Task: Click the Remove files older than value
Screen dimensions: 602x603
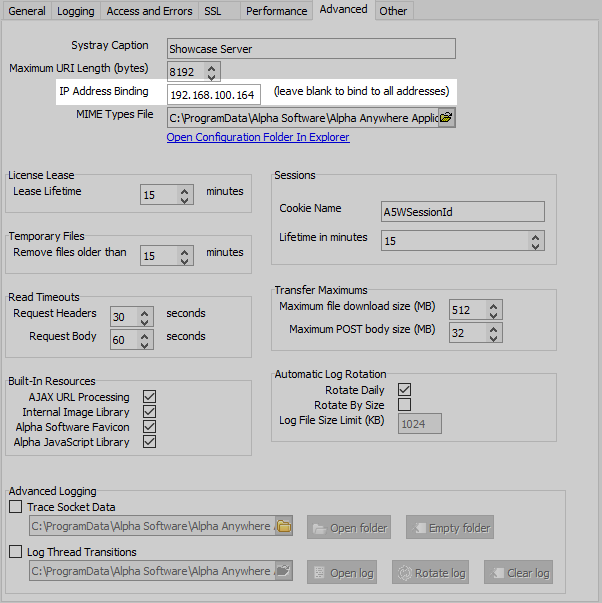Action: click(x=159, y=256)
